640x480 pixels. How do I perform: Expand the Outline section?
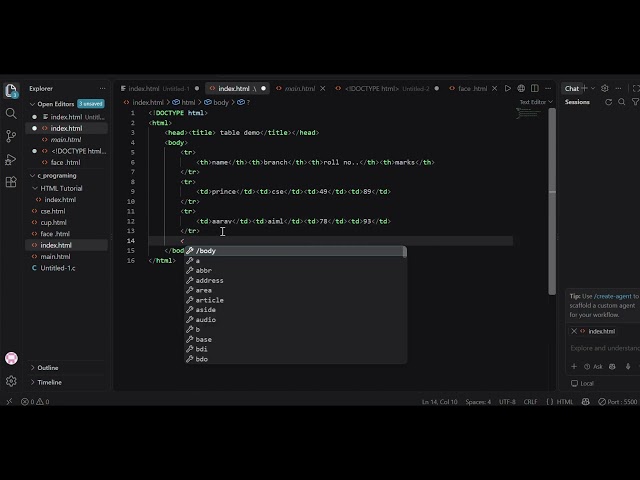(x=32, y=368)
